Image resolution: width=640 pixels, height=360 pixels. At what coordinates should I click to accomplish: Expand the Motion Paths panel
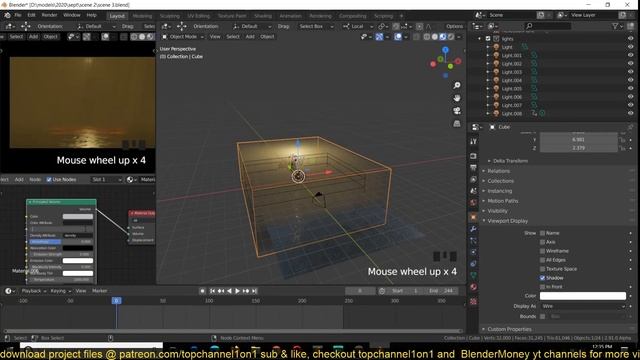(502, 201)
